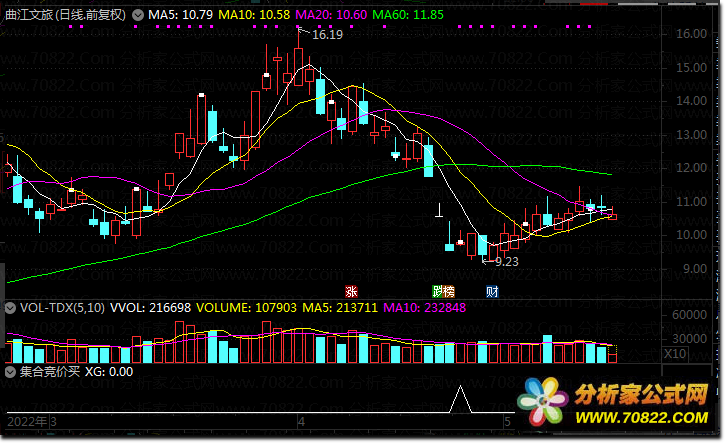Click the volume MA10: 232848 label
Screen dimensions: 726x443
click(425, 308)
